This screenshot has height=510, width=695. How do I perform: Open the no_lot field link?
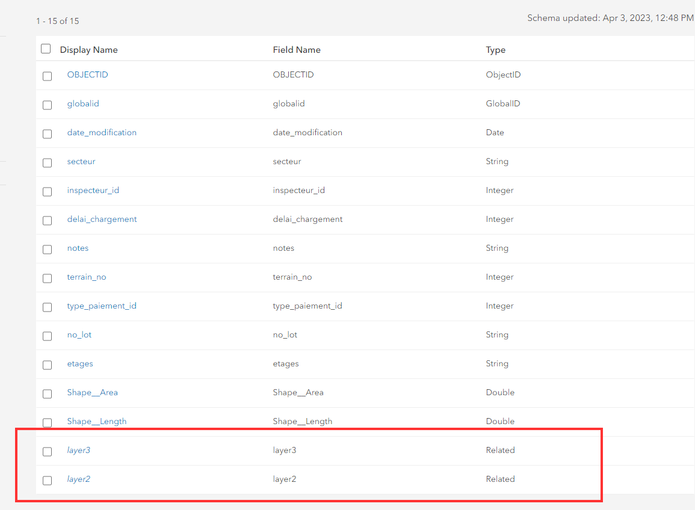[x=79, y=335]
